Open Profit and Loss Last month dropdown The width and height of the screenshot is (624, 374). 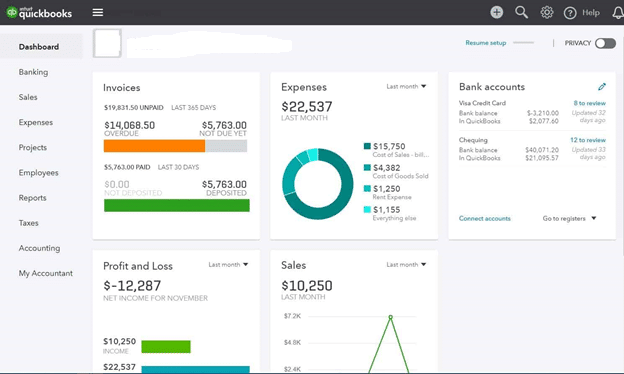(x=228, y=265)
